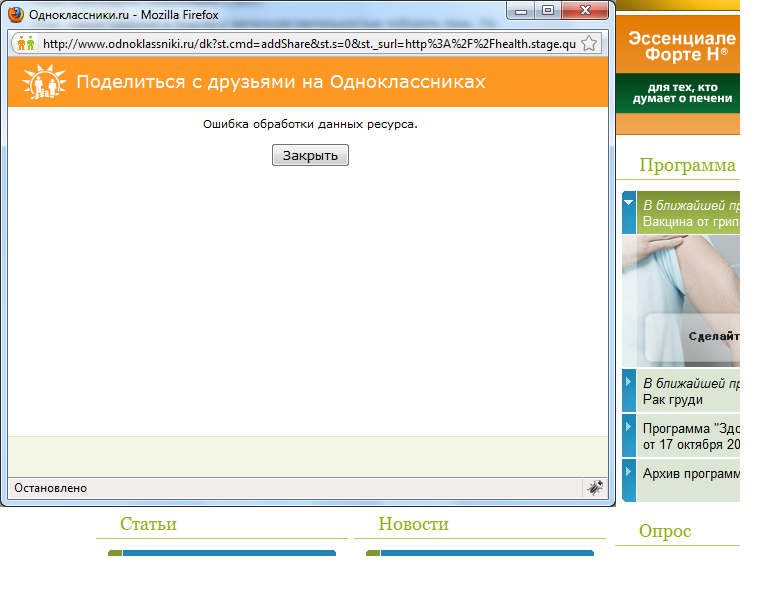Screen dimensions: 768x614
Task: Click the Программа section heading
Action: [687, 166]
